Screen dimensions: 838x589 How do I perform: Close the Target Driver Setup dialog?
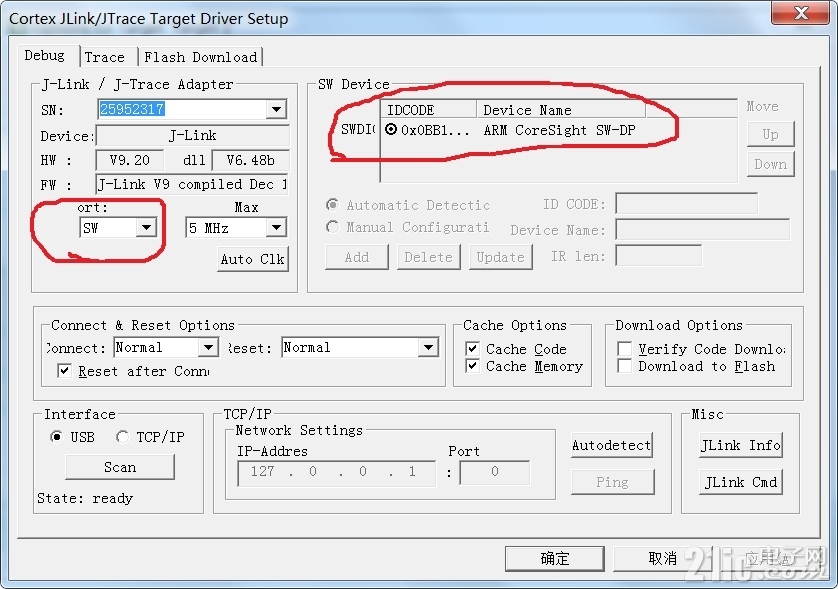point(801,13)
